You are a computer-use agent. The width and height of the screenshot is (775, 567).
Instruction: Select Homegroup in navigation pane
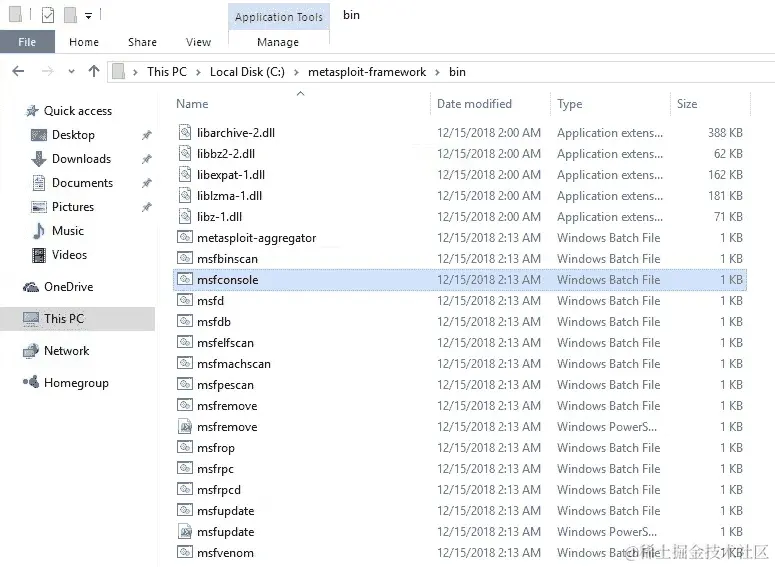point(76,383)
